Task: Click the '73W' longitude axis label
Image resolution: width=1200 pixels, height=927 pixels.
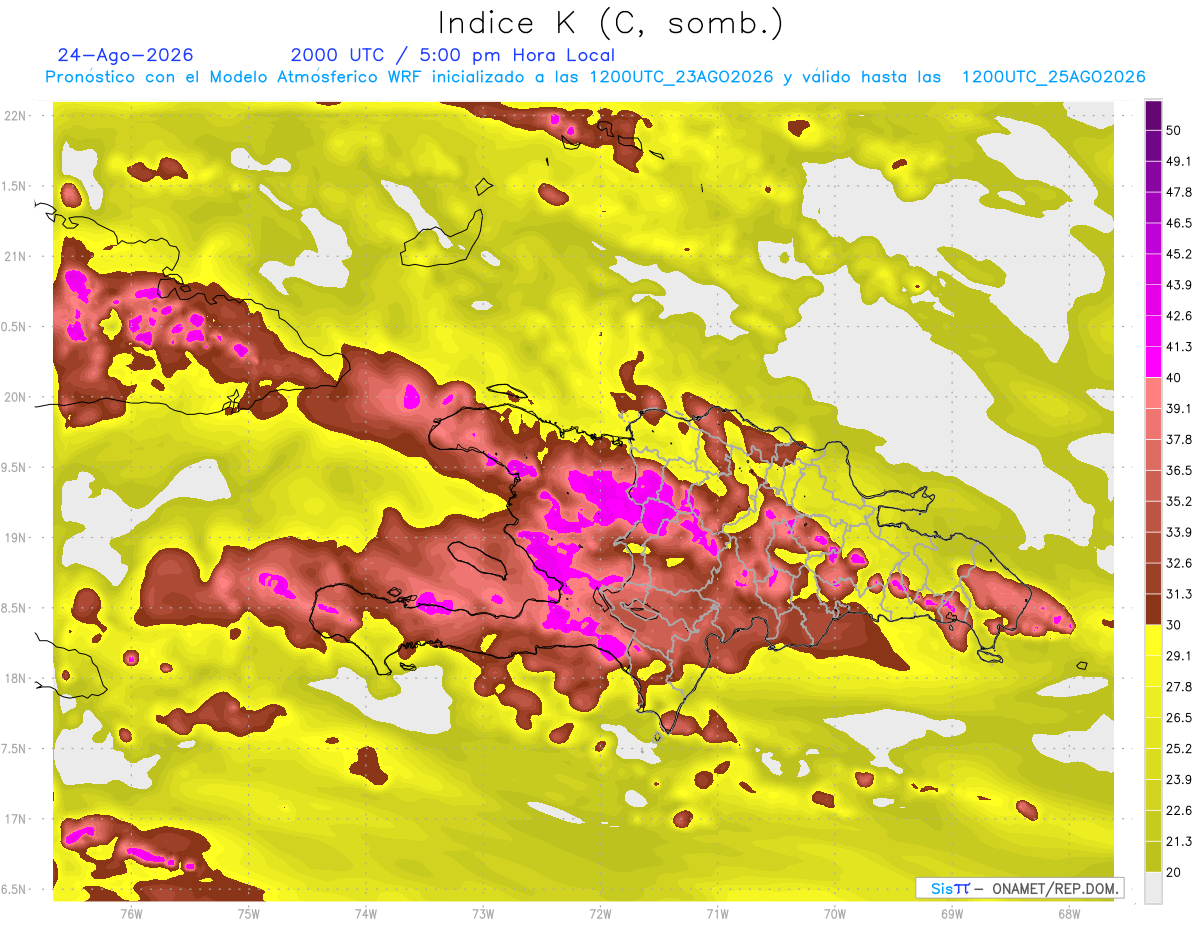Action: [483, 914]
